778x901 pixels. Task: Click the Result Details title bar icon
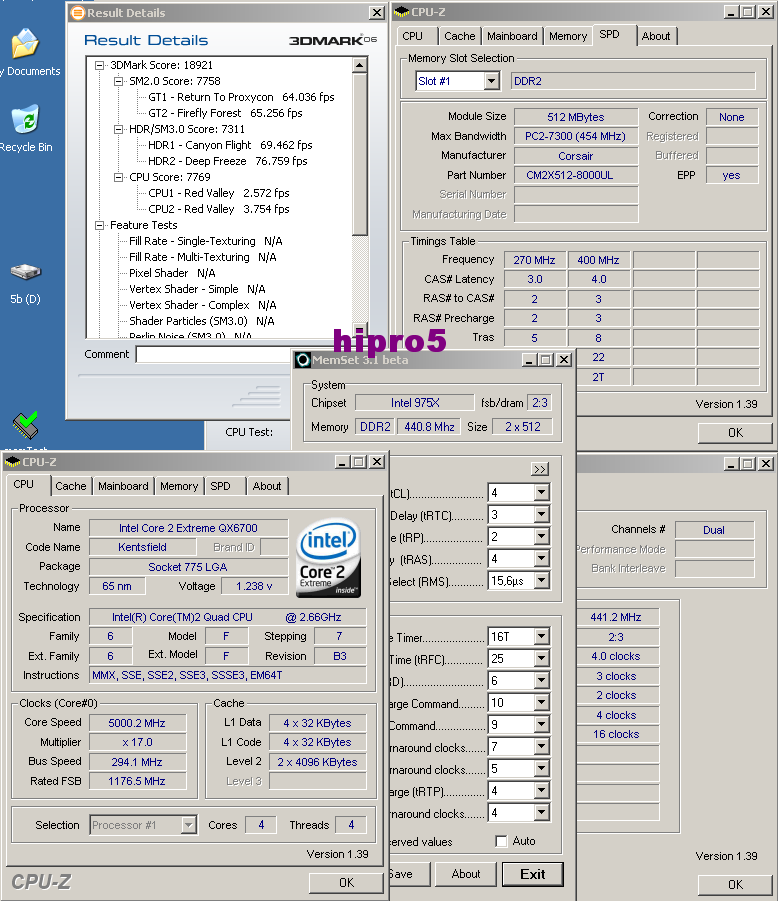coord(77,13)
